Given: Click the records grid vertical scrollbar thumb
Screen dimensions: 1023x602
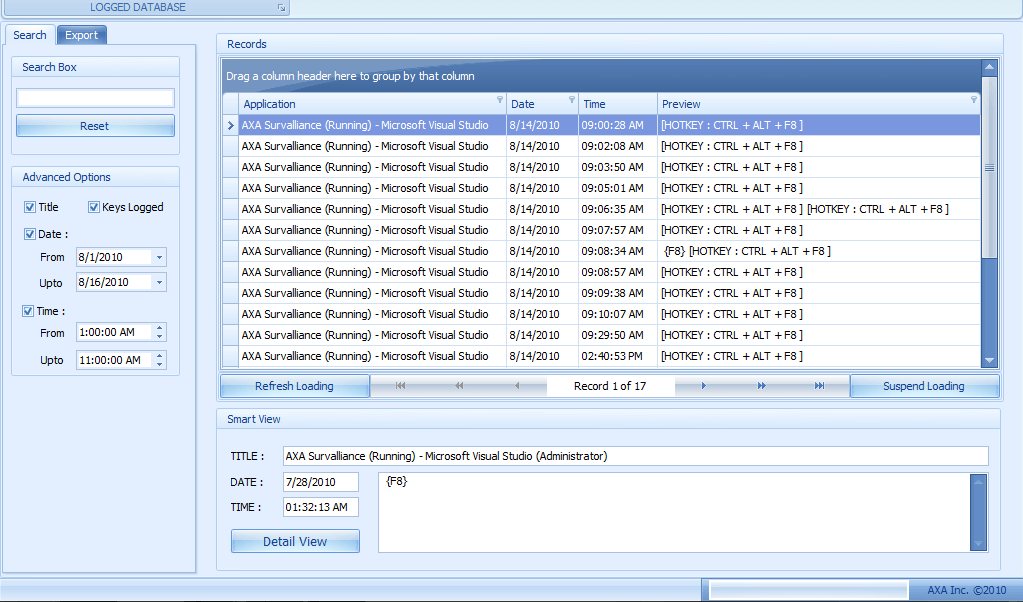Looking at the screenshot, I should pos(989,169).
